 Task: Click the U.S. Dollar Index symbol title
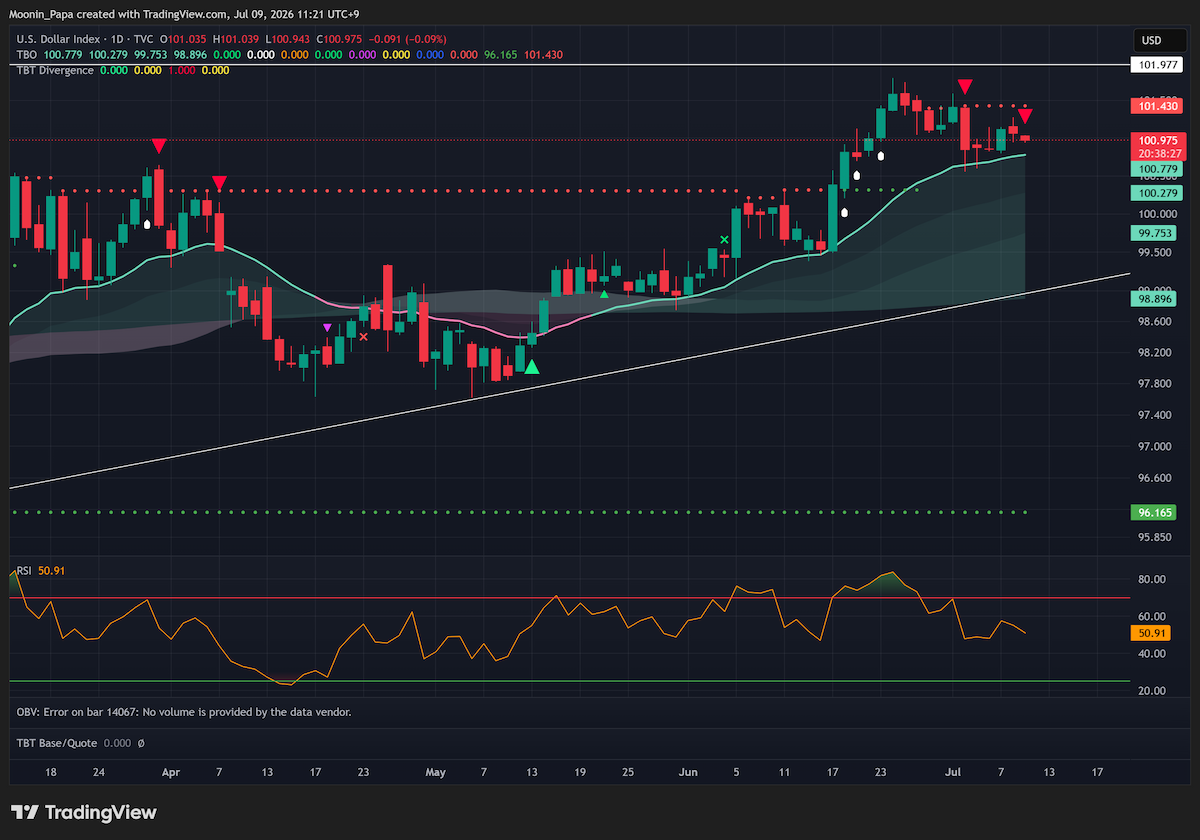[x=58, y=38]
